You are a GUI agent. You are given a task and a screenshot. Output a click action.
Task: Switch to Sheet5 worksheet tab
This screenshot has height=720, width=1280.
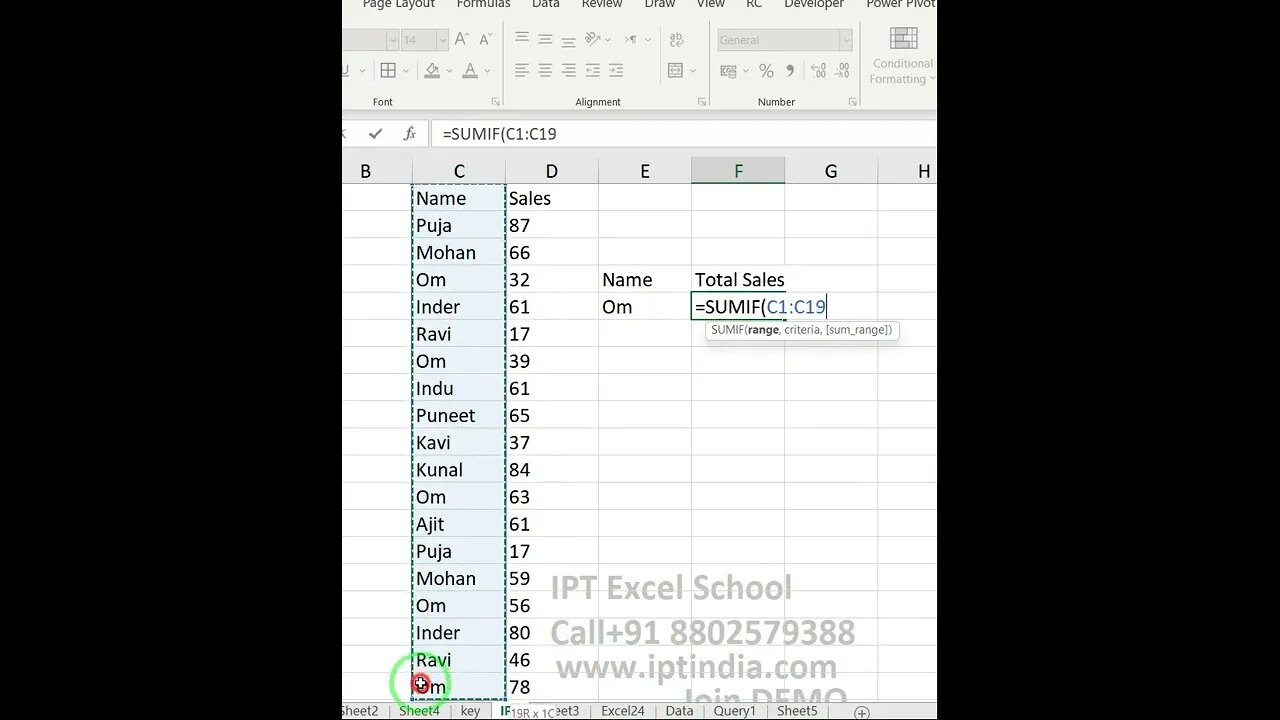coord(797,711)
